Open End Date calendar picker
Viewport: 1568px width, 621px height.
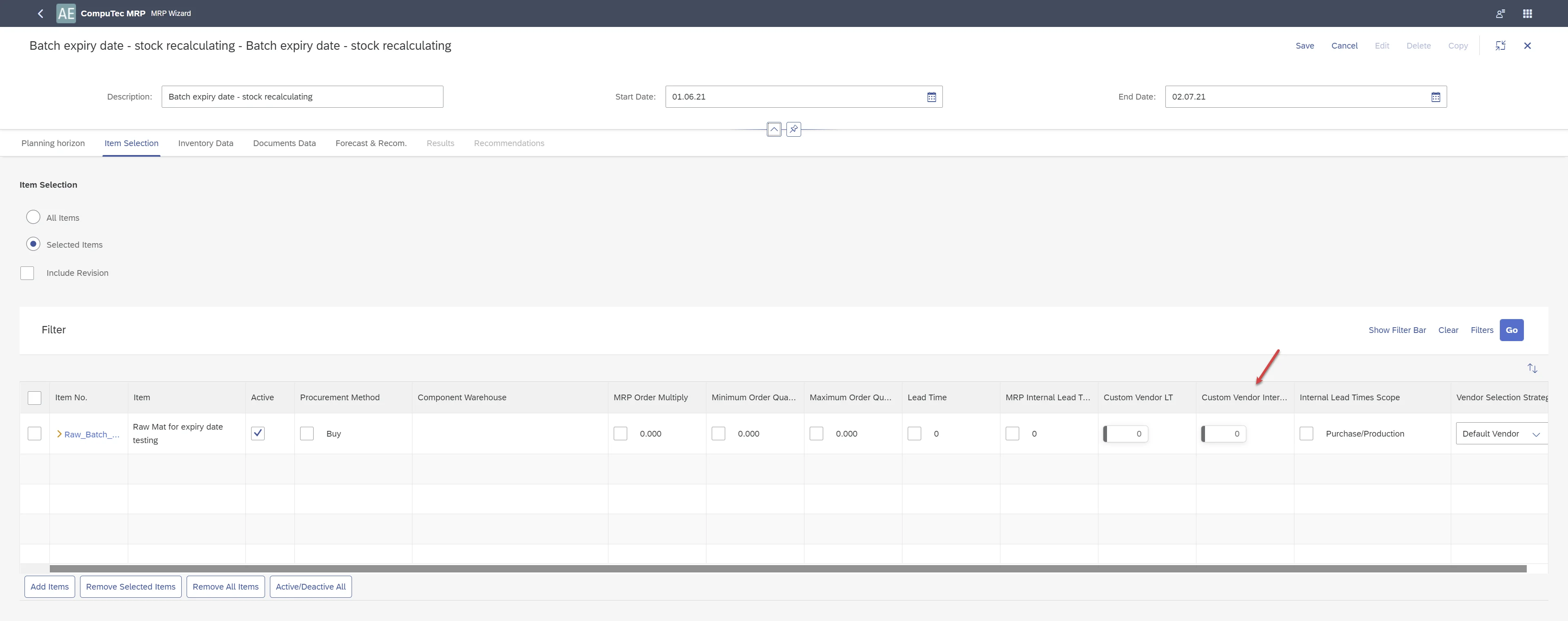pos(1435,97)
